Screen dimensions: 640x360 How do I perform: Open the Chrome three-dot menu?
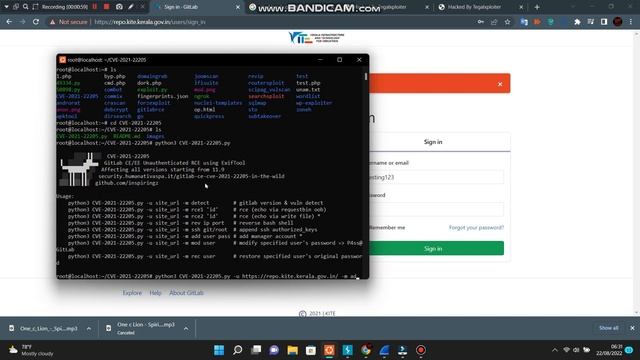tap(631, 22)
